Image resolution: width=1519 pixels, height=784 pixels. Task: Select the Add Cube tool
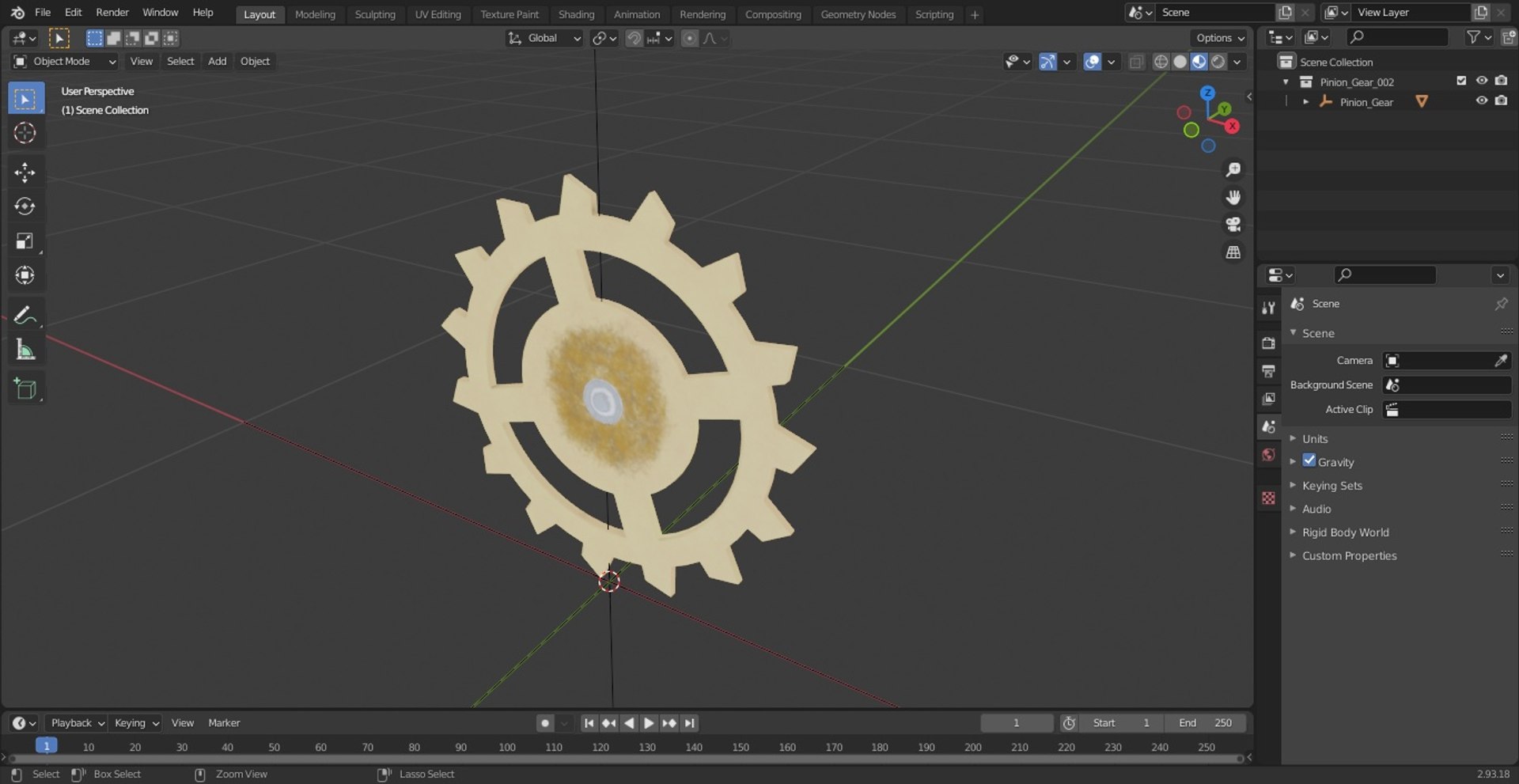pyautogui.click(x=25, y=388)
